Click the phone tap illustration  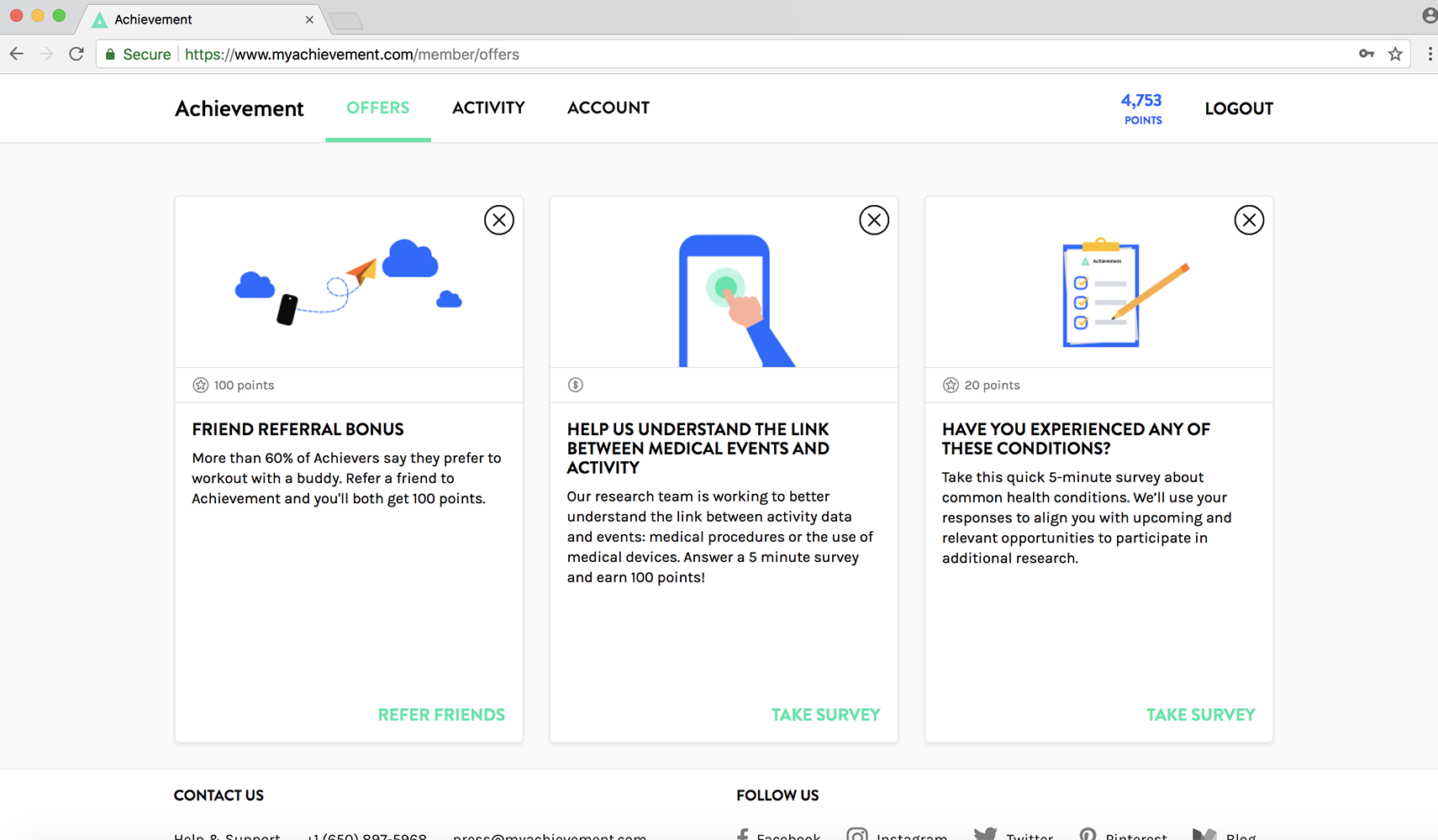point(737,301)
